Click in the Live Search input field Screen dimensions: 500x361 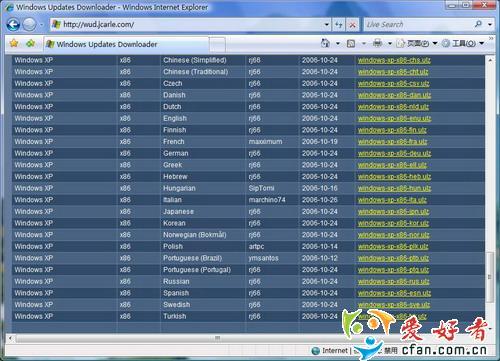pos(418,24)
